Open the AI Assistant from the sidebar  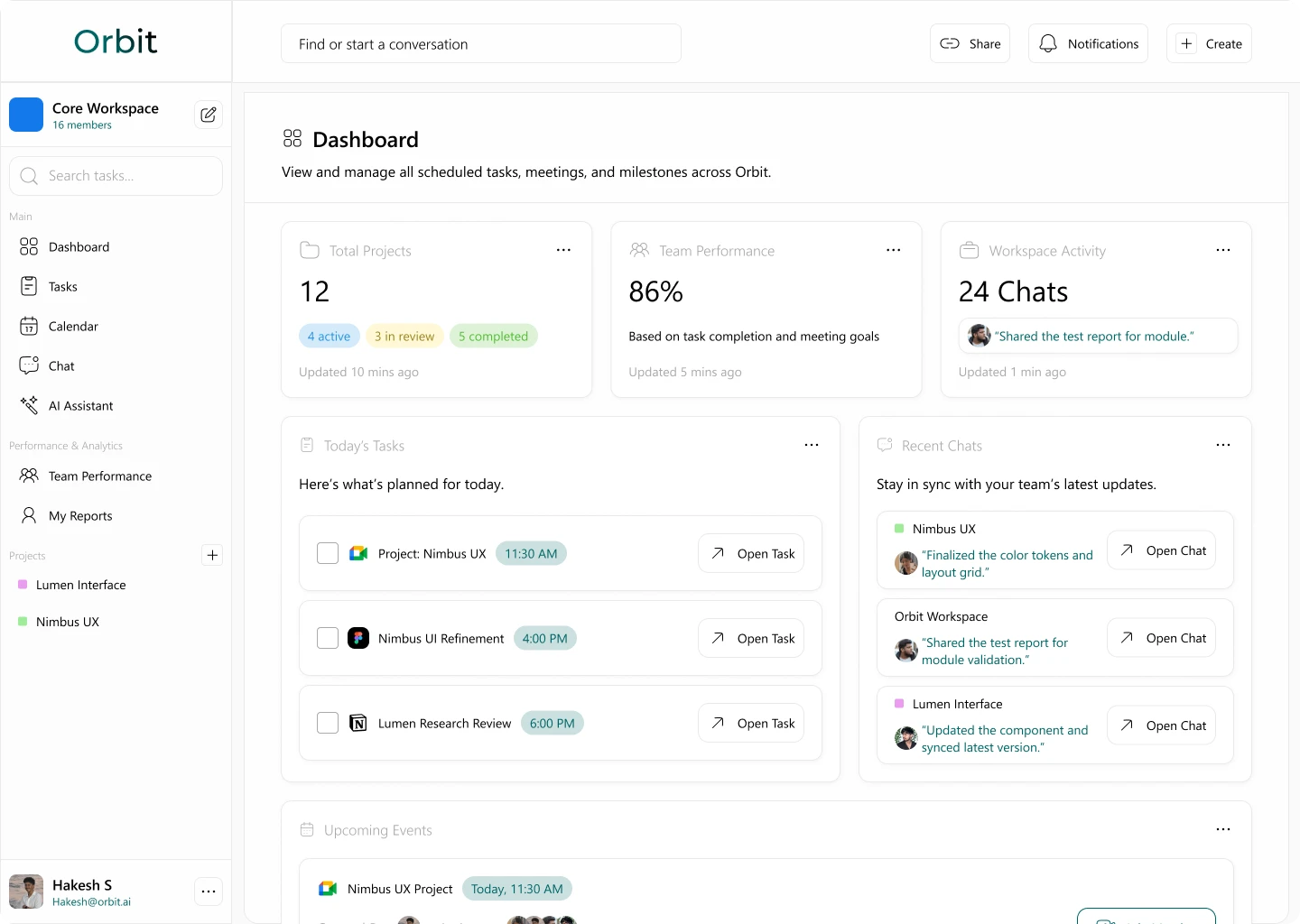click(79, 405)
